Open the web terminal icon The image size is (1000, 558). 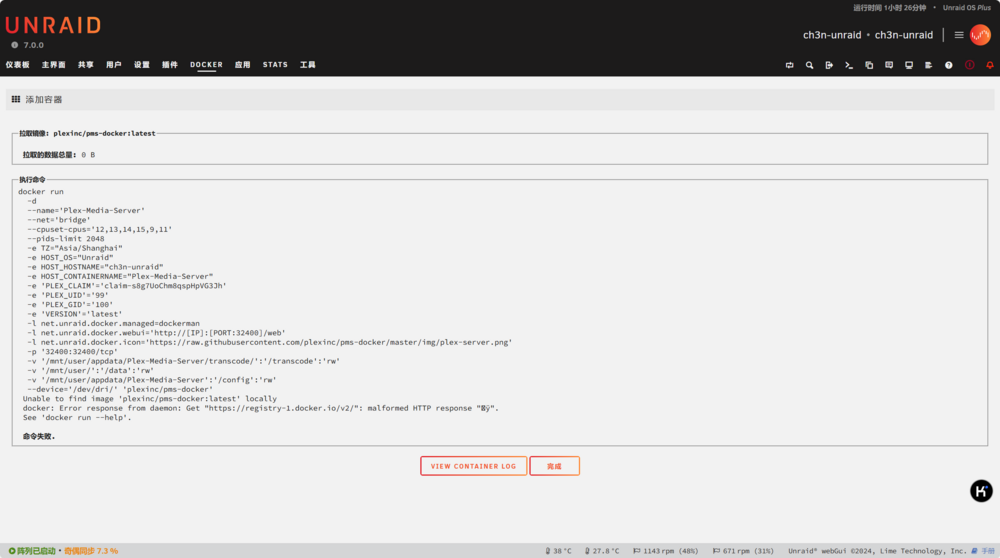pos(849,65)
